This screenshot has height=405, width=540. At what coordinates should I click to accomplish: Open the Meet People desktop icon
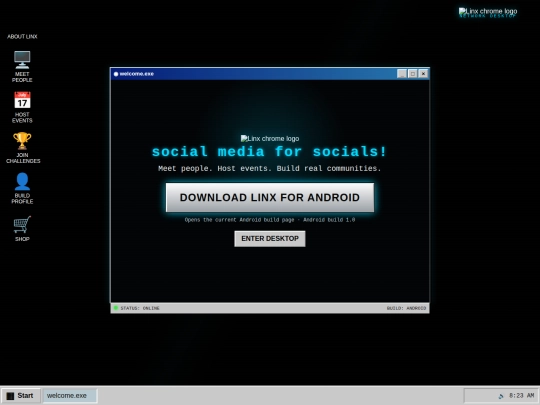[22, 66]
